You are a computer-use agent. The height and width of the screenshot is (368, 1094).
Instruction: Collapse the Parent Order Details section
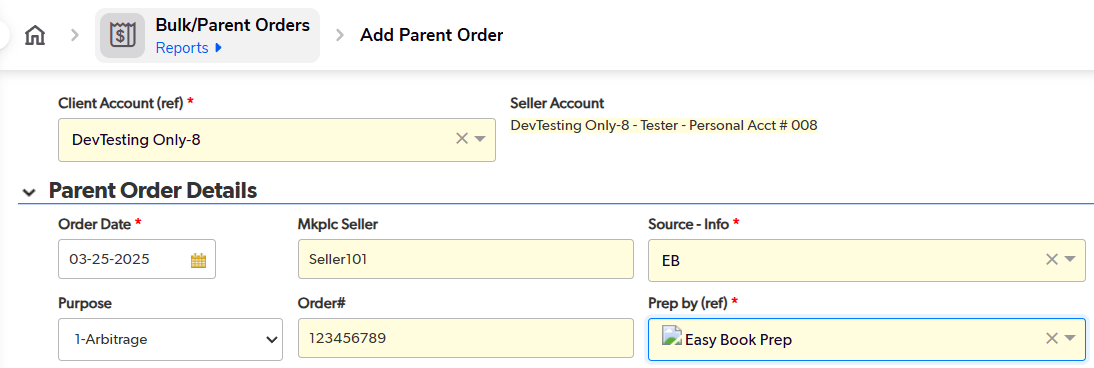point(29,192)
